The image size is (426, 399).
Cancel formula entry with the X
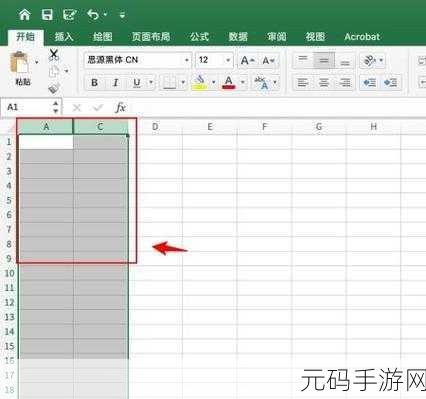click(x=77, y=108)
